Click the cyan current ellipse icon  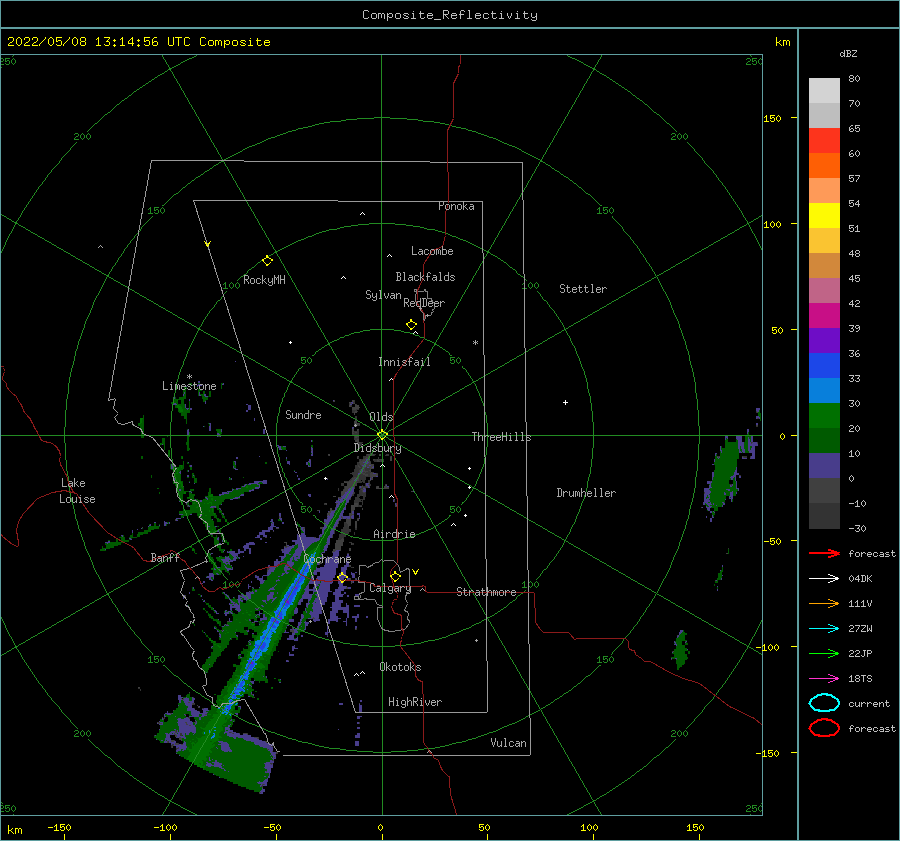[x=824, y=703]
